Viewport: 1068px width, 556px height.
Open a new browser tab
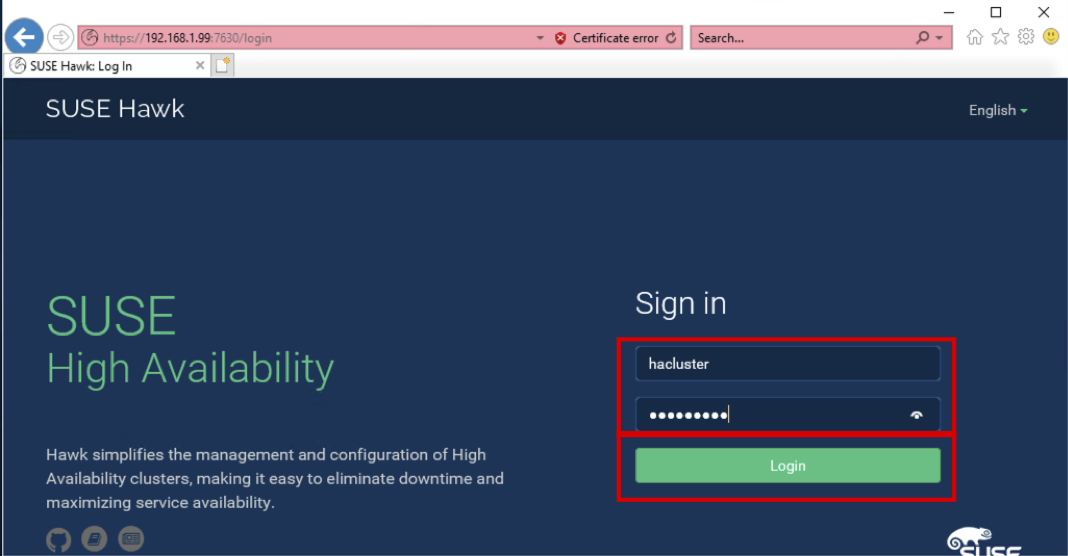pyautogui.click(x=223, y=66)
